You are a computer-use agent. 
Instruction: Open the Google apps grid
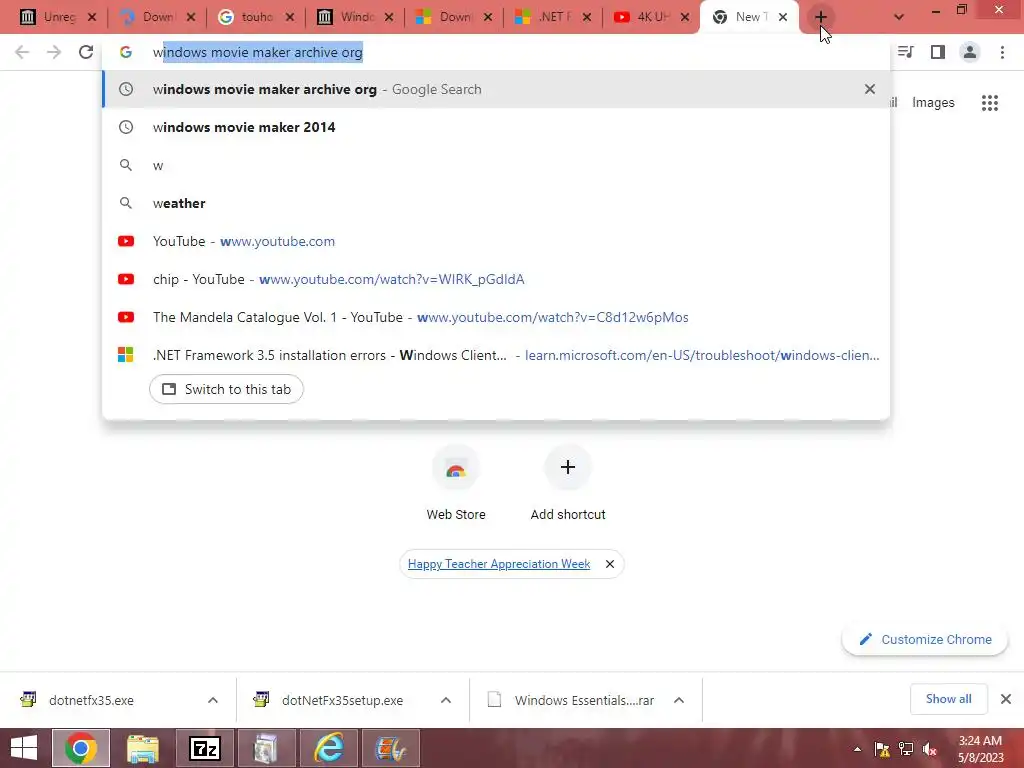click(990, 103)
